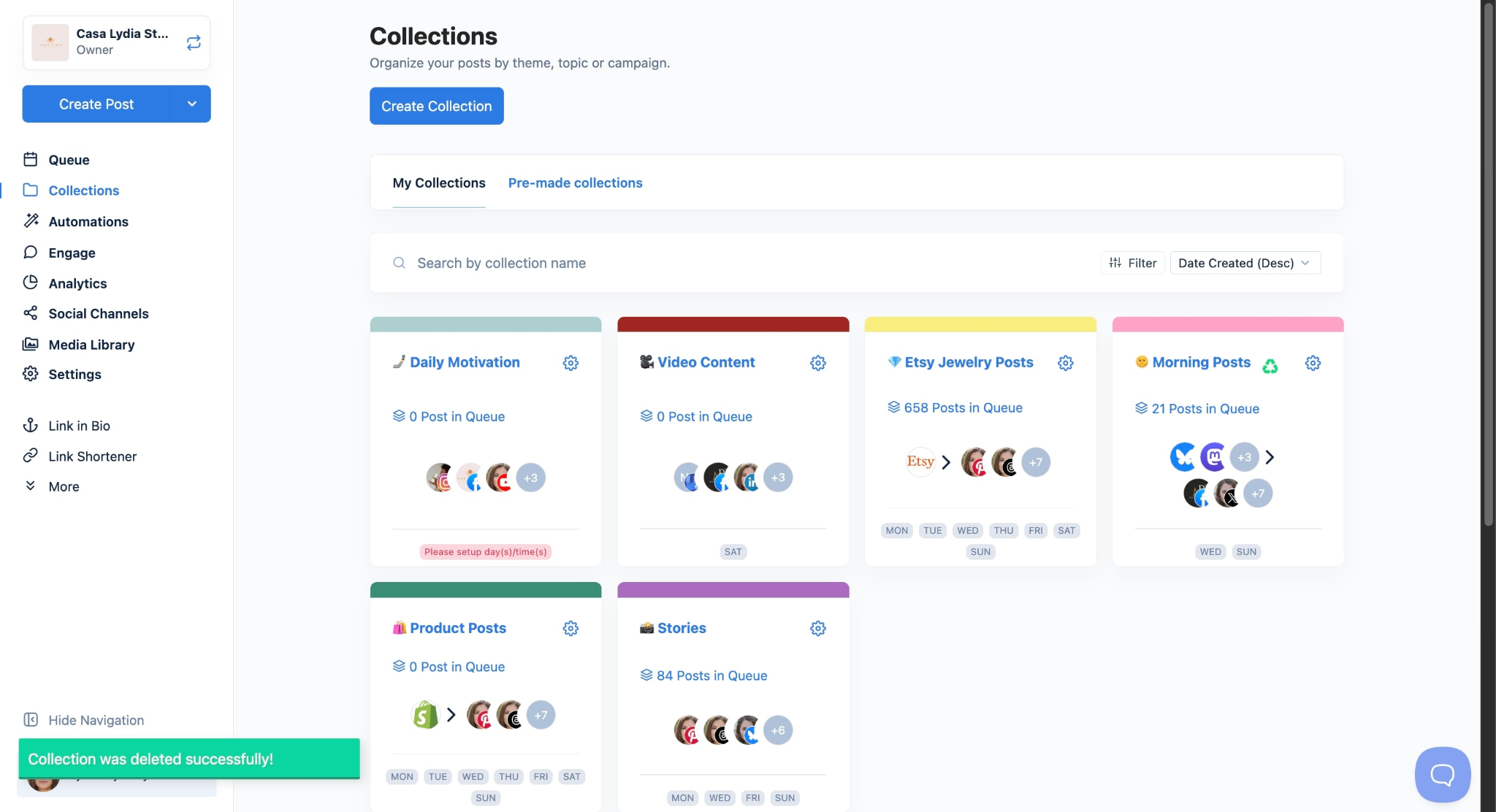
Task: Open the support chat bubble
Action: point(1442,774)
